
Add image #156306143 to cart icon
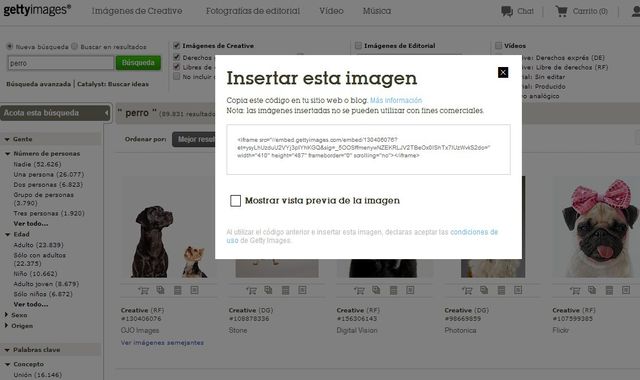tap(359, 291)
